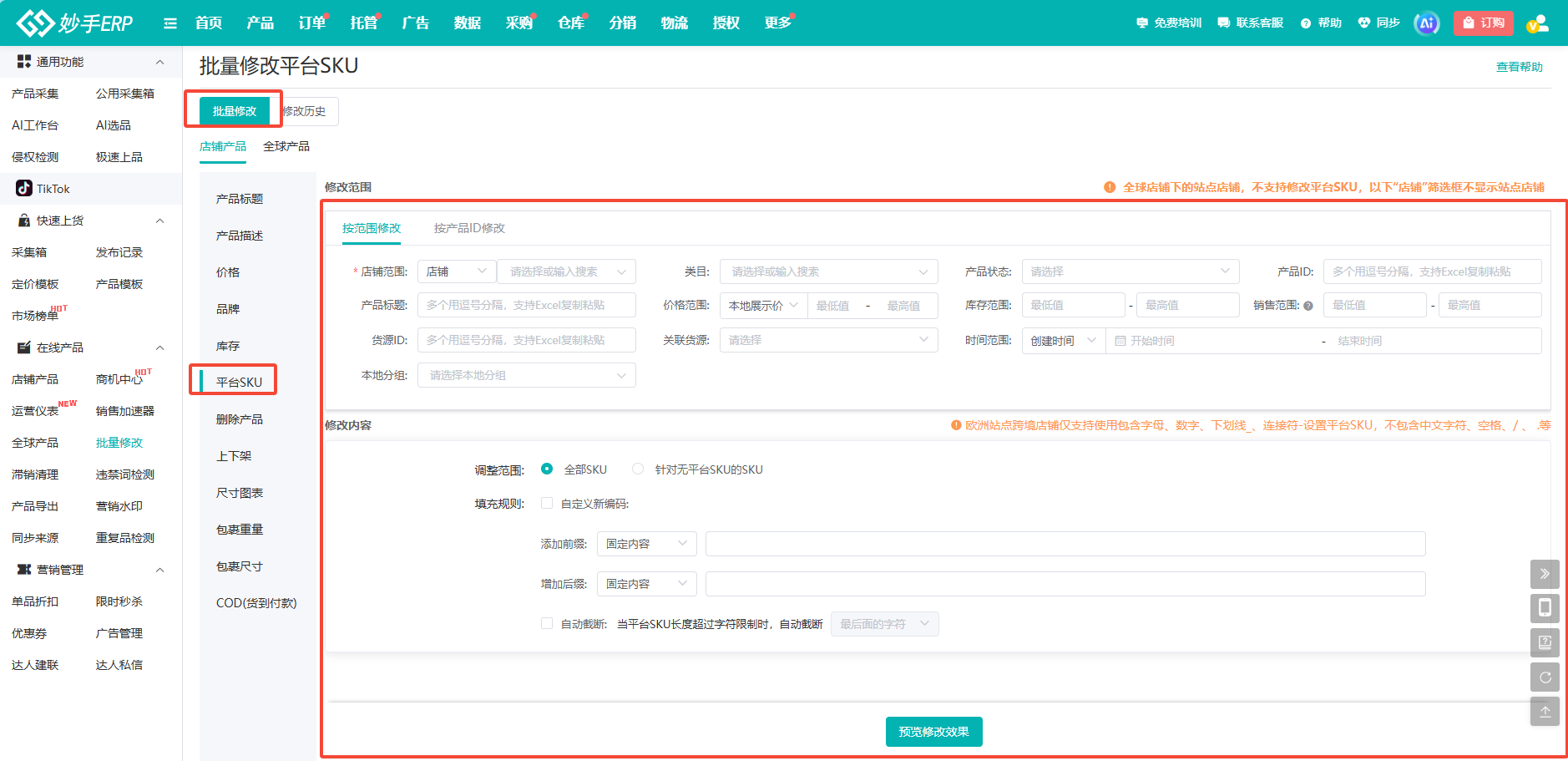
Task: Click the user avatar icon
Action: (1537, 23)
